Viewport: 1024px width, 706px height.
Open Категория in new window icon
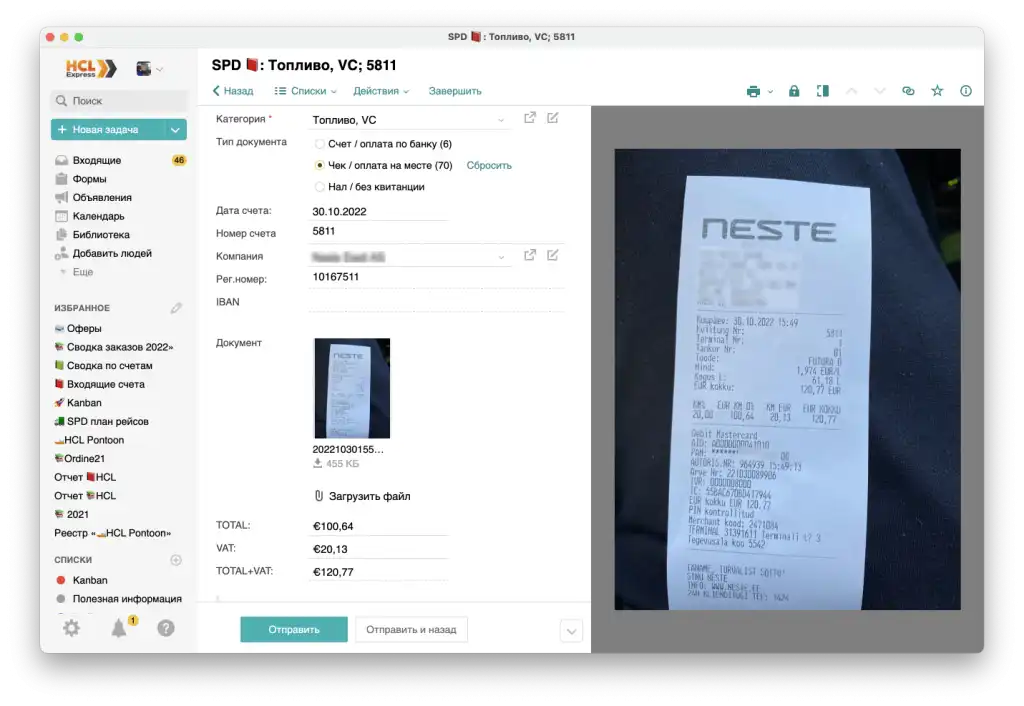pyautogui.click(x=530, y=118)
